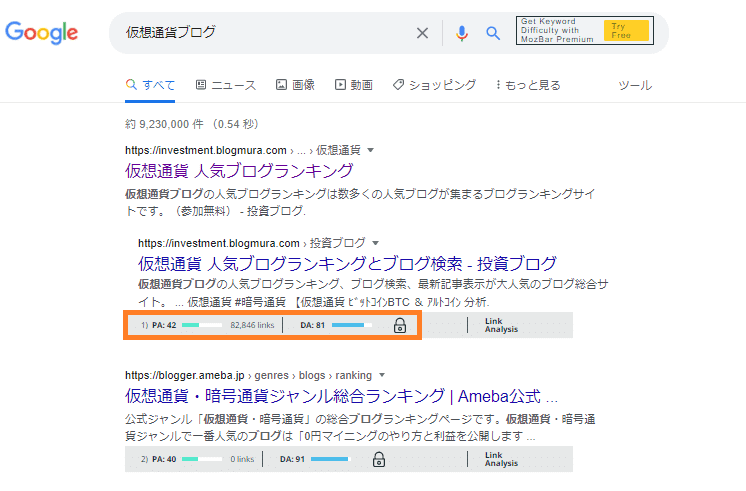
Task: Run the search using the magnifier icon
Action: (x=493, y=33)
